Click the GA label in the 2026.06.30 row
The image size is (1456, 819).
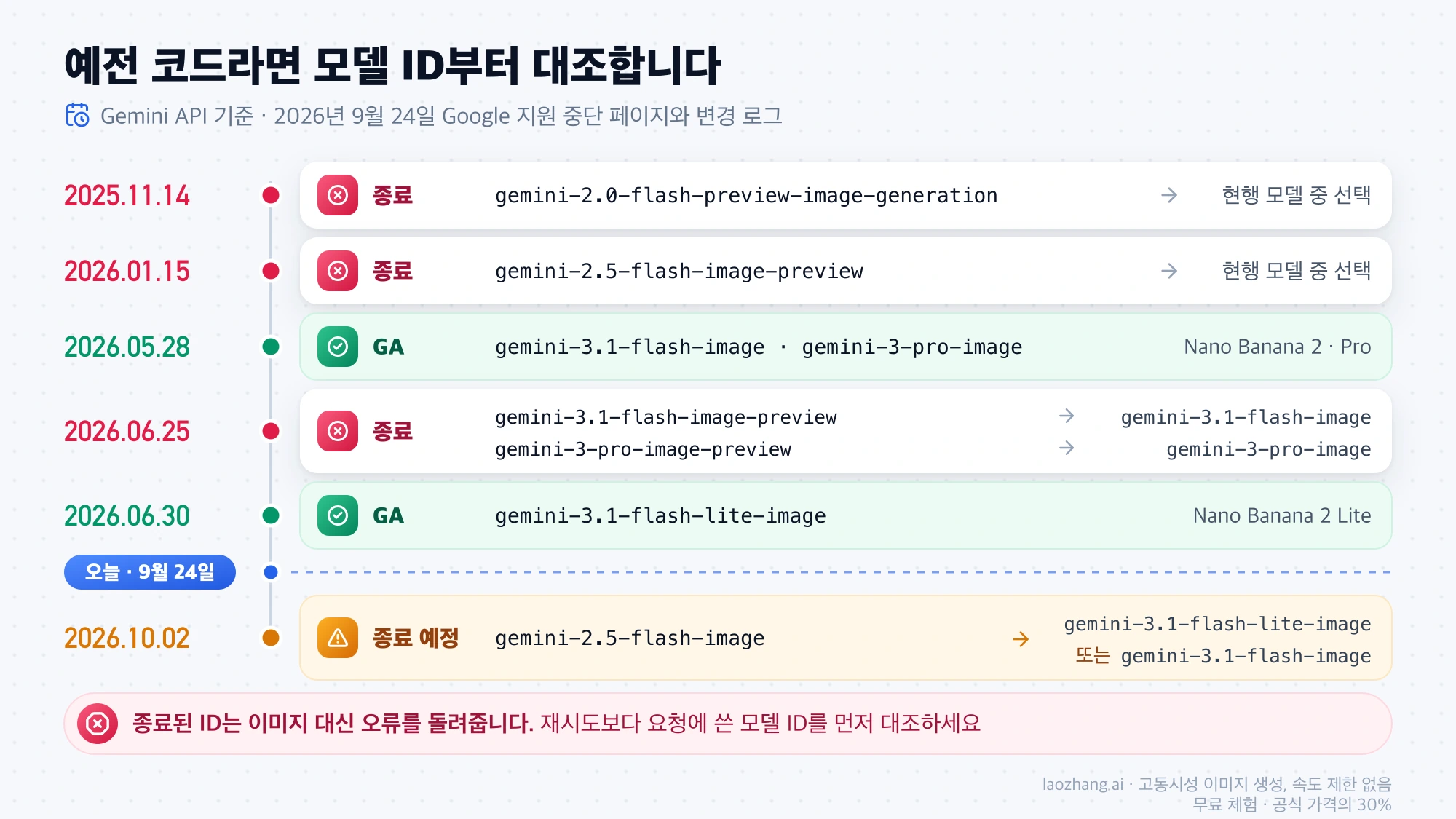(x=388, y=515)
